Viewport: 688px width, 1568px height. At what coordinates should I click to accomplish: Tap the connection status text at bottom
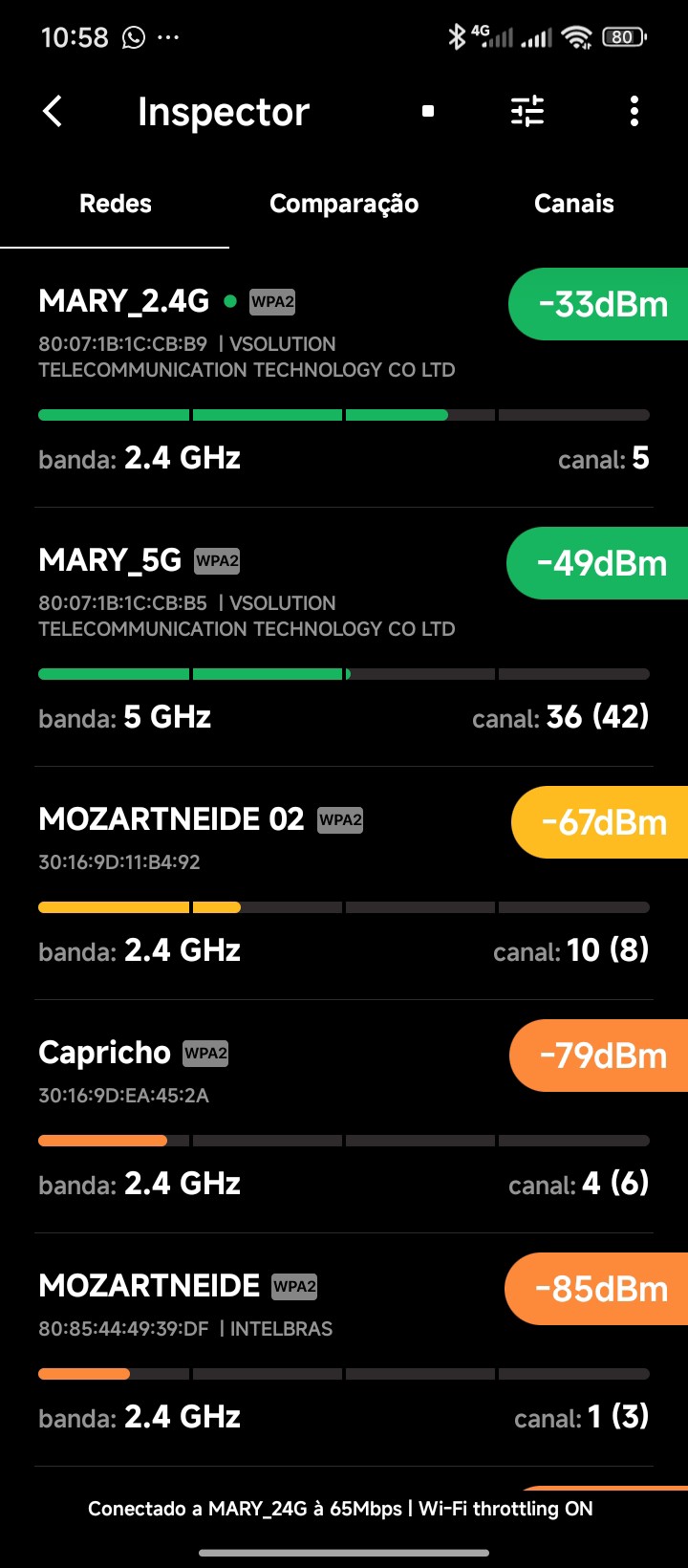[340, 1509]
